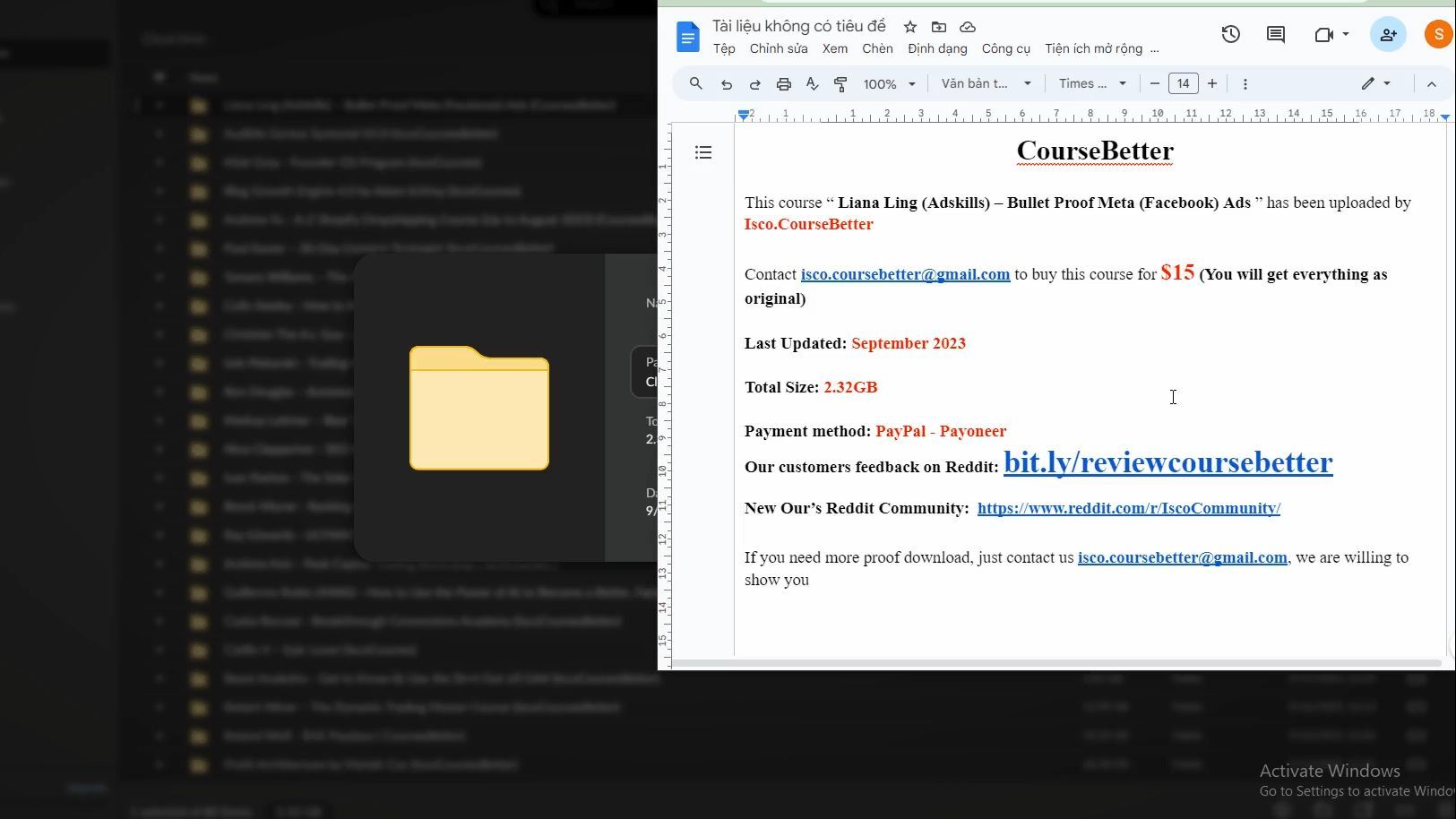
Task: Open video call options arrow
Action: click(1346, 34)
